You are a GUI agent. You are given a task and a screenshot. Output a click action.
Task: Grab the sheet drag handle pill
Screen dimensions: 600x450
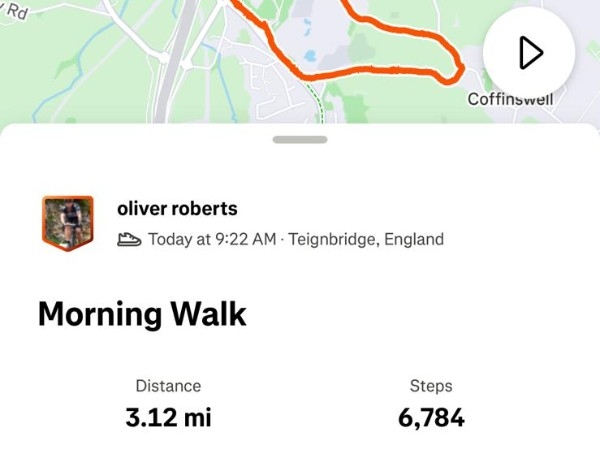(x=300, y=139)
